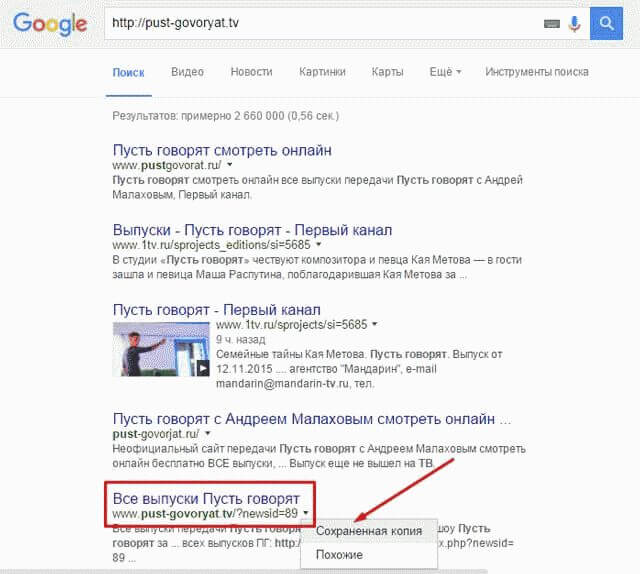
Task: Click the Google logo
Action: click(x=50, y=24)
